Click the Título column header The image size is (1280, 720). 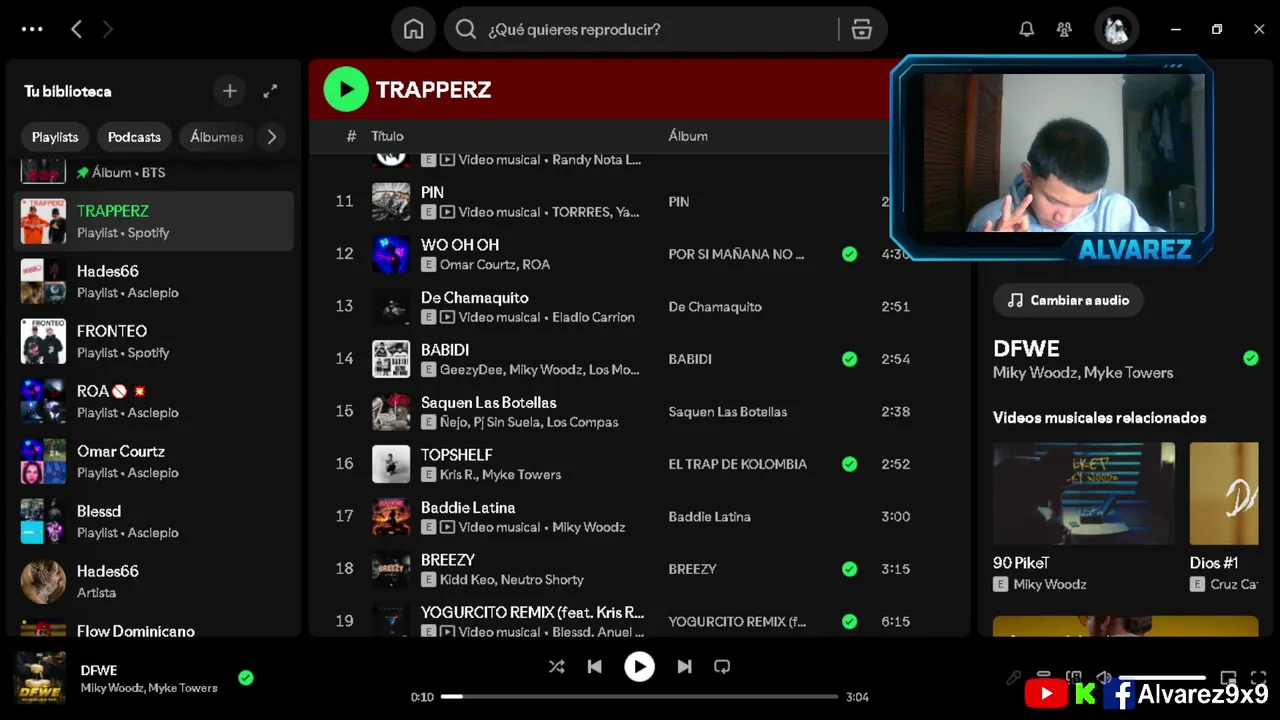click(387, 136)
